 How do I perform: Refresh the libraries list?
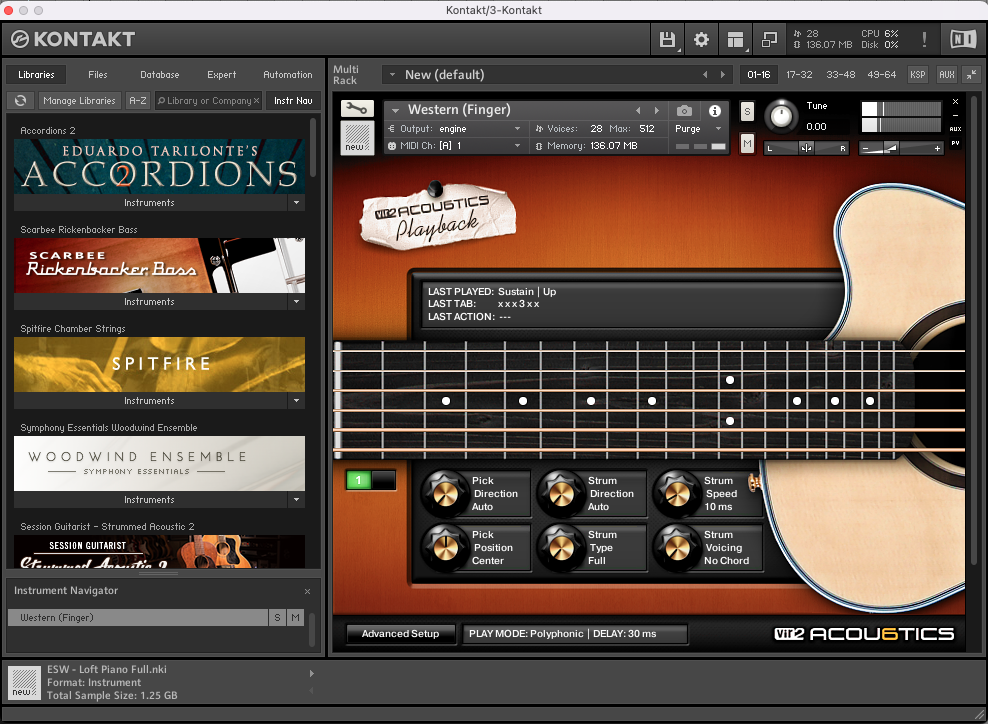pyautogui.click(x=21, y=101)
